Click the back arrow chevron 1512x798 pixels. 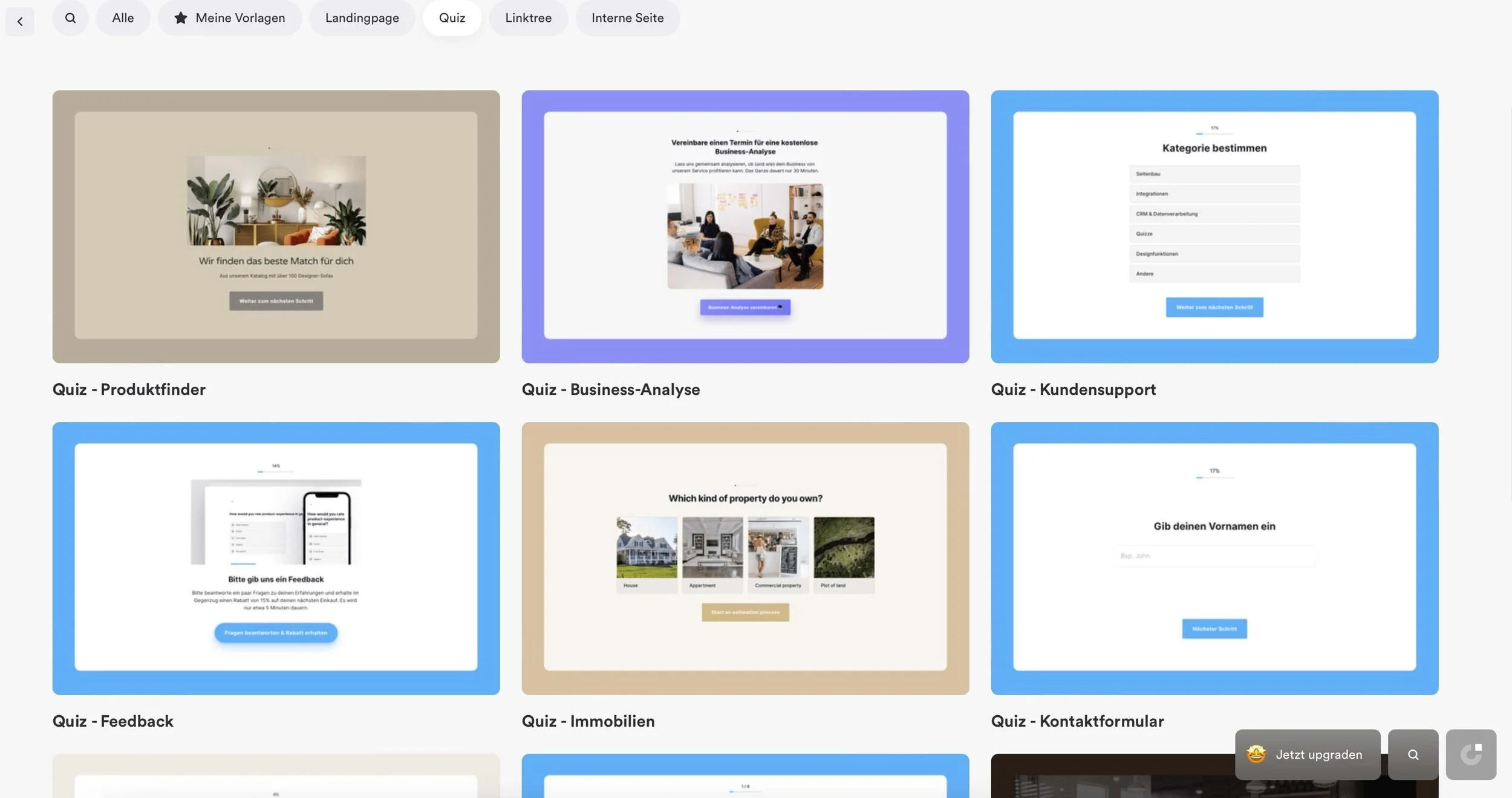pyautogui.click(x=20, y=22)
